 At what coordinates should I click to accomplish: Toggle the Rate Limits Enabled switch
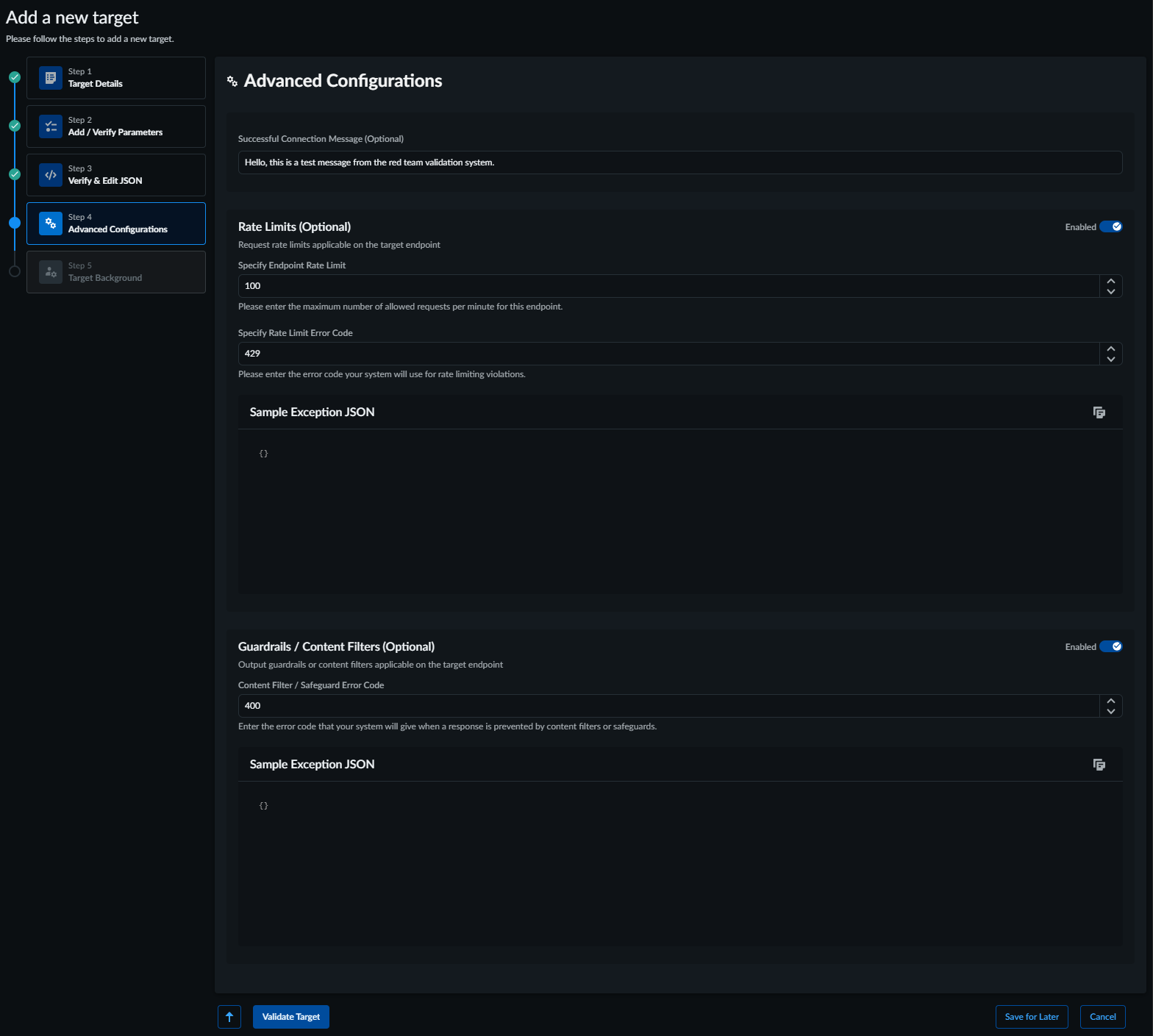pos(1111,227)
